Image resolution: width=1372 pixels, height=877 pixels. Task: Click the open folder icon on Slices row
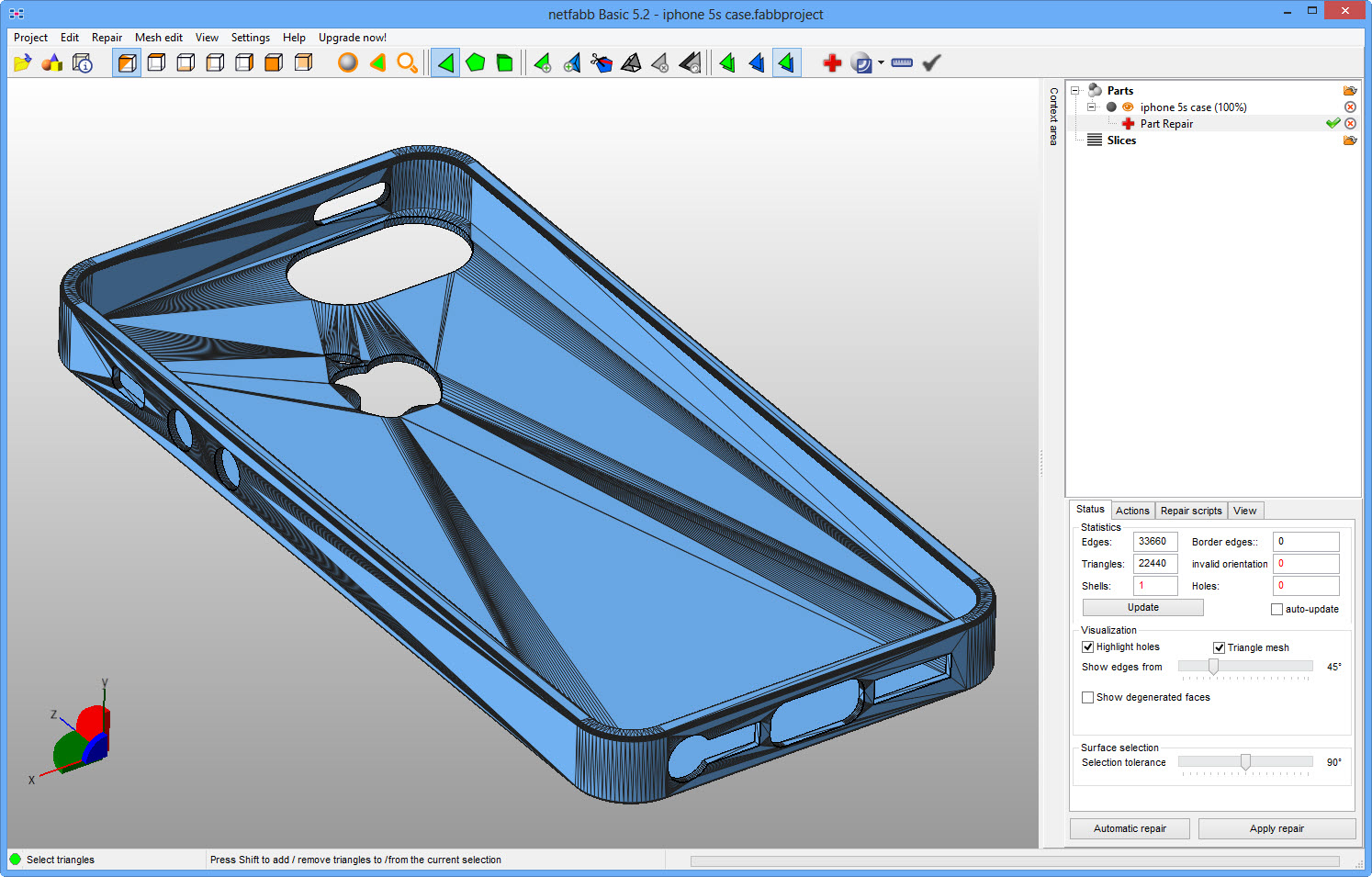click(1350, 141)
